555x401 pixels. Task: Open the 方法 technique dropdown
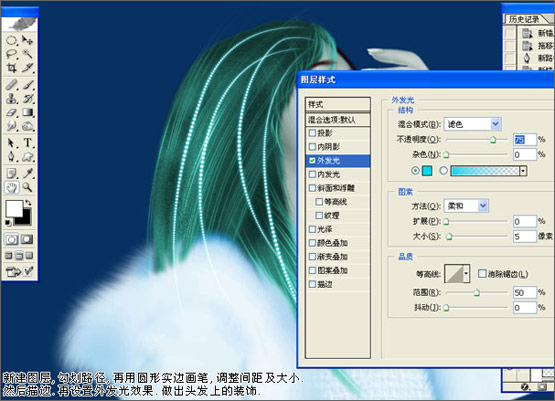pos(466,206)
